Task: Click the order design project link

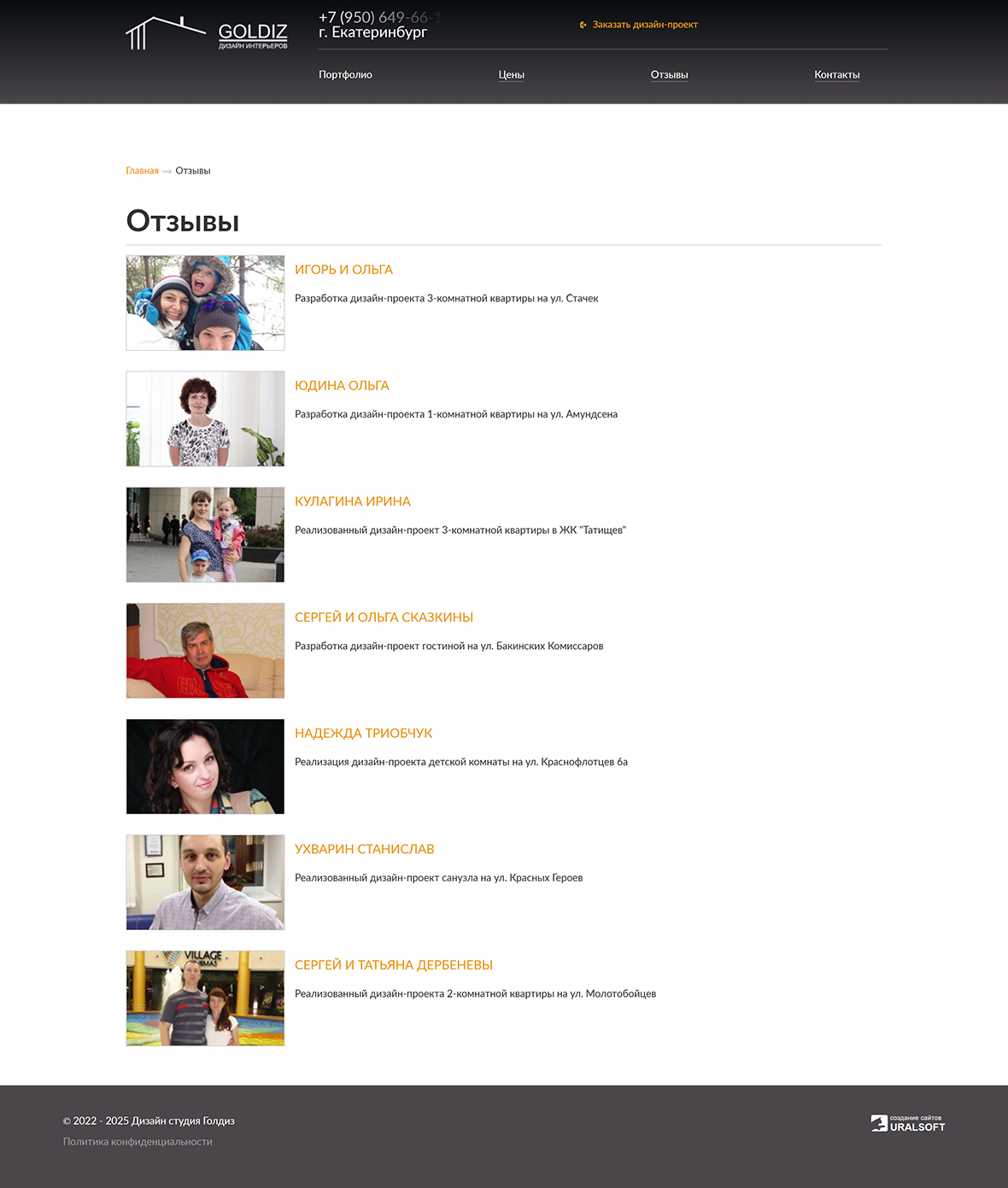Action: coord(644,25)
